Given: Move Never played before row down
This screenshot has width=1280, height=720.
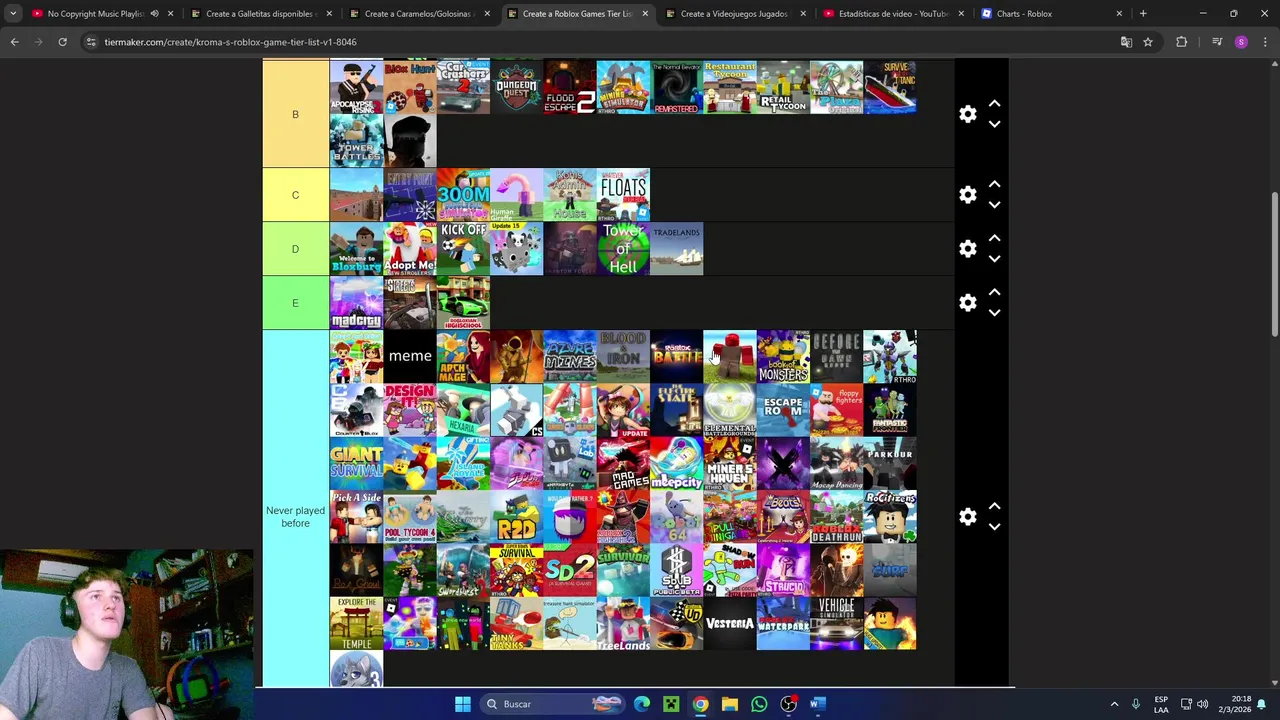Looking at the screenshot, I should pos(994,527).
